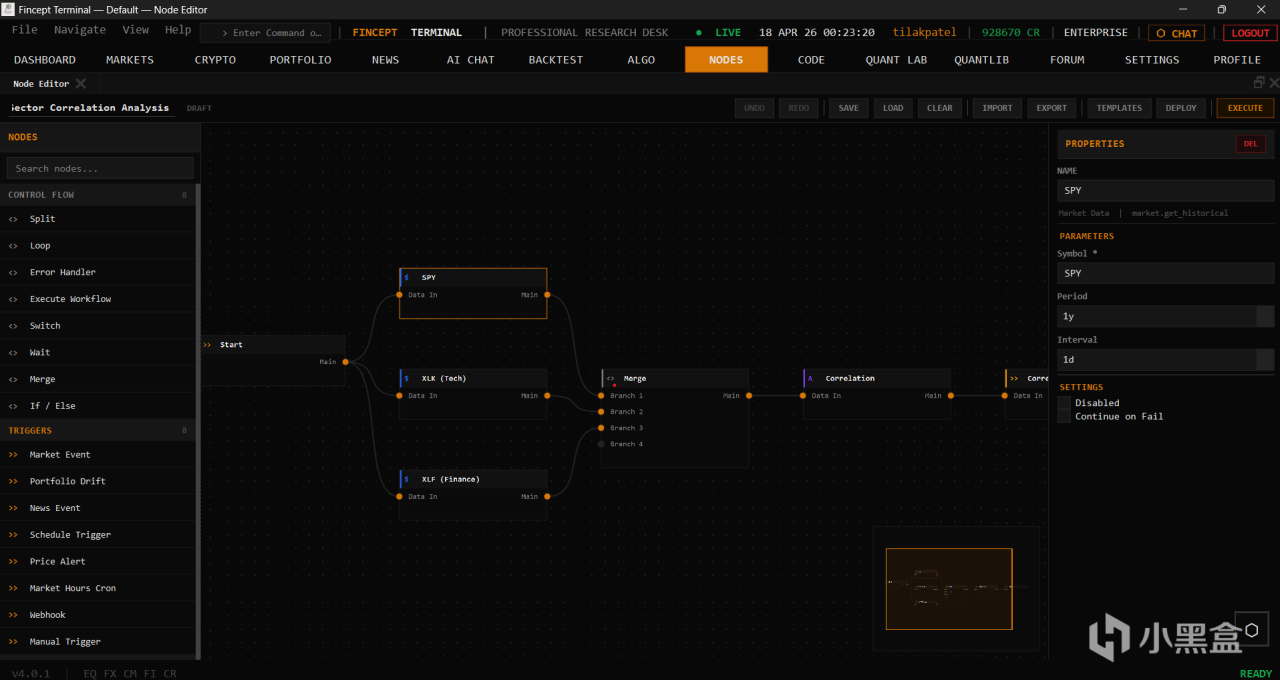Click the Execute button

point(1245,108)
